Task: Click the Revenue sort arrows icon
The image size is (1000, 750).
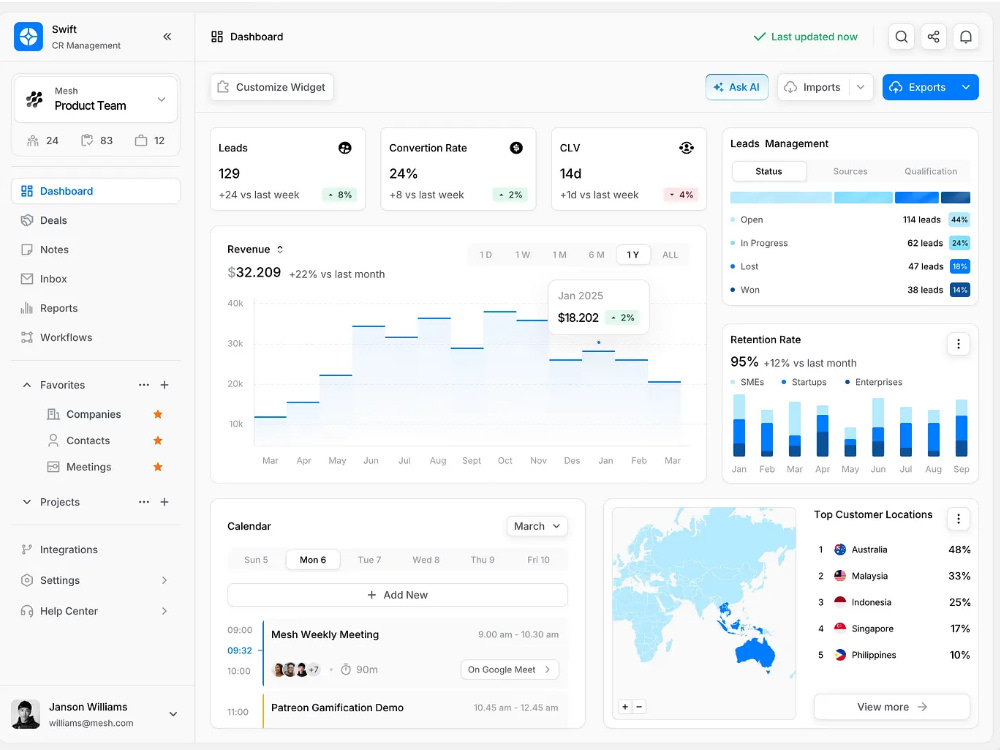Action: click(280, 249)
